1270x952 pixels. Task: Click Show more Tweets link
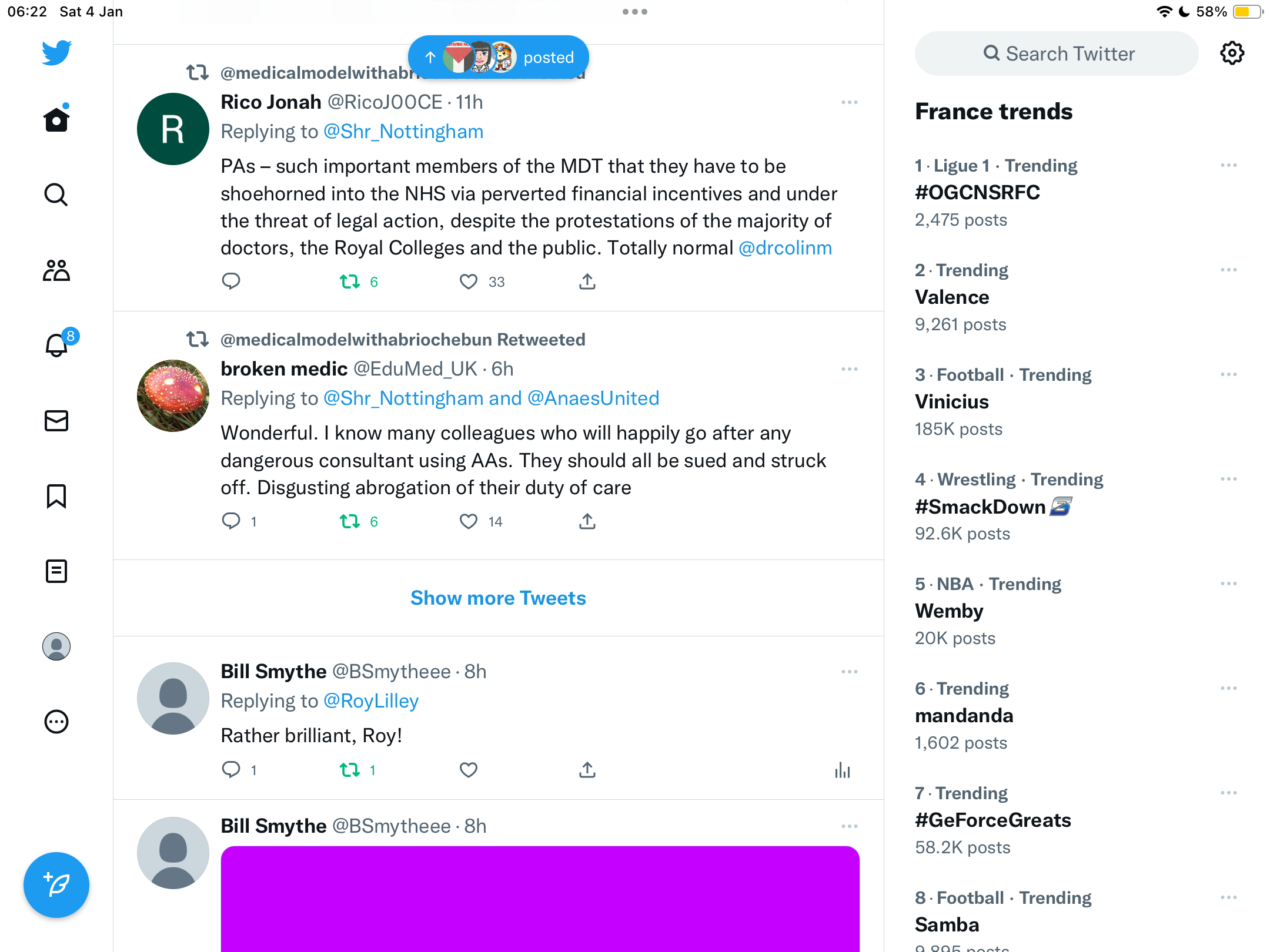498,598
